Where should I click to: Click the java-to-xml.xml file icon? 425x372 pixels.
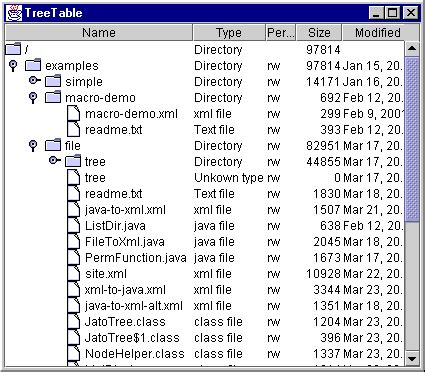click(x=73, y=209)
